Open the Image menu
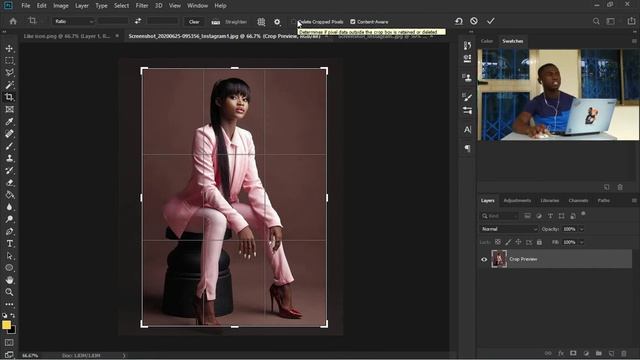This screenshot has width=640, height=360. [61, 6]
